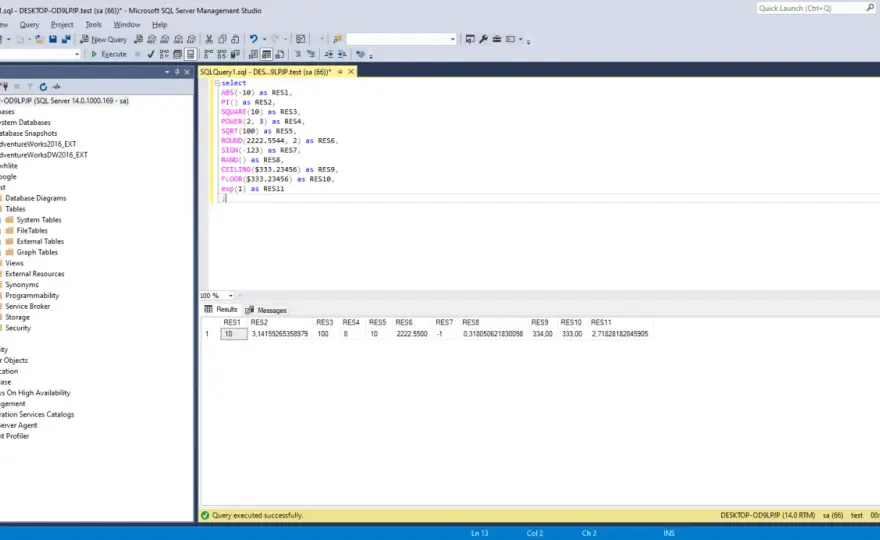Click the Decrease Indent icon
The height and width of the screenshot is (540, 880).
(x=329, y=54)
